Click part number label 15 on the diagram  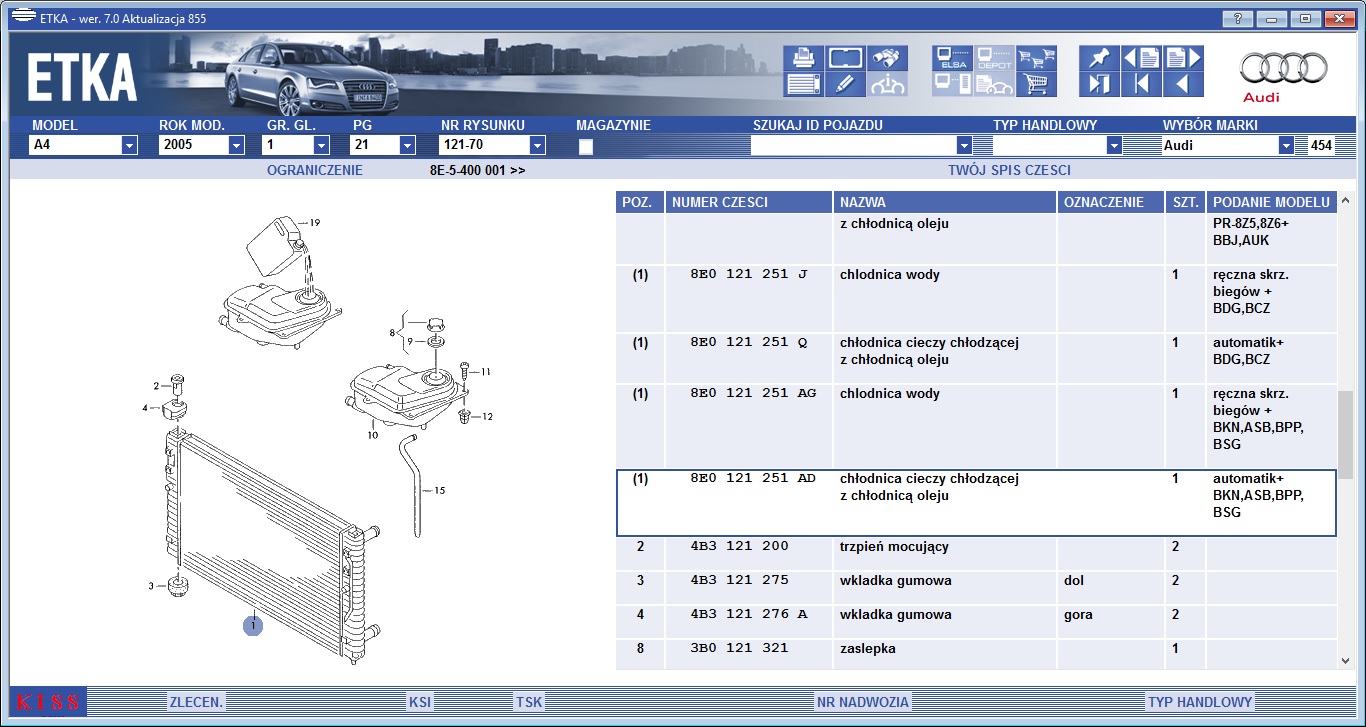439,490
